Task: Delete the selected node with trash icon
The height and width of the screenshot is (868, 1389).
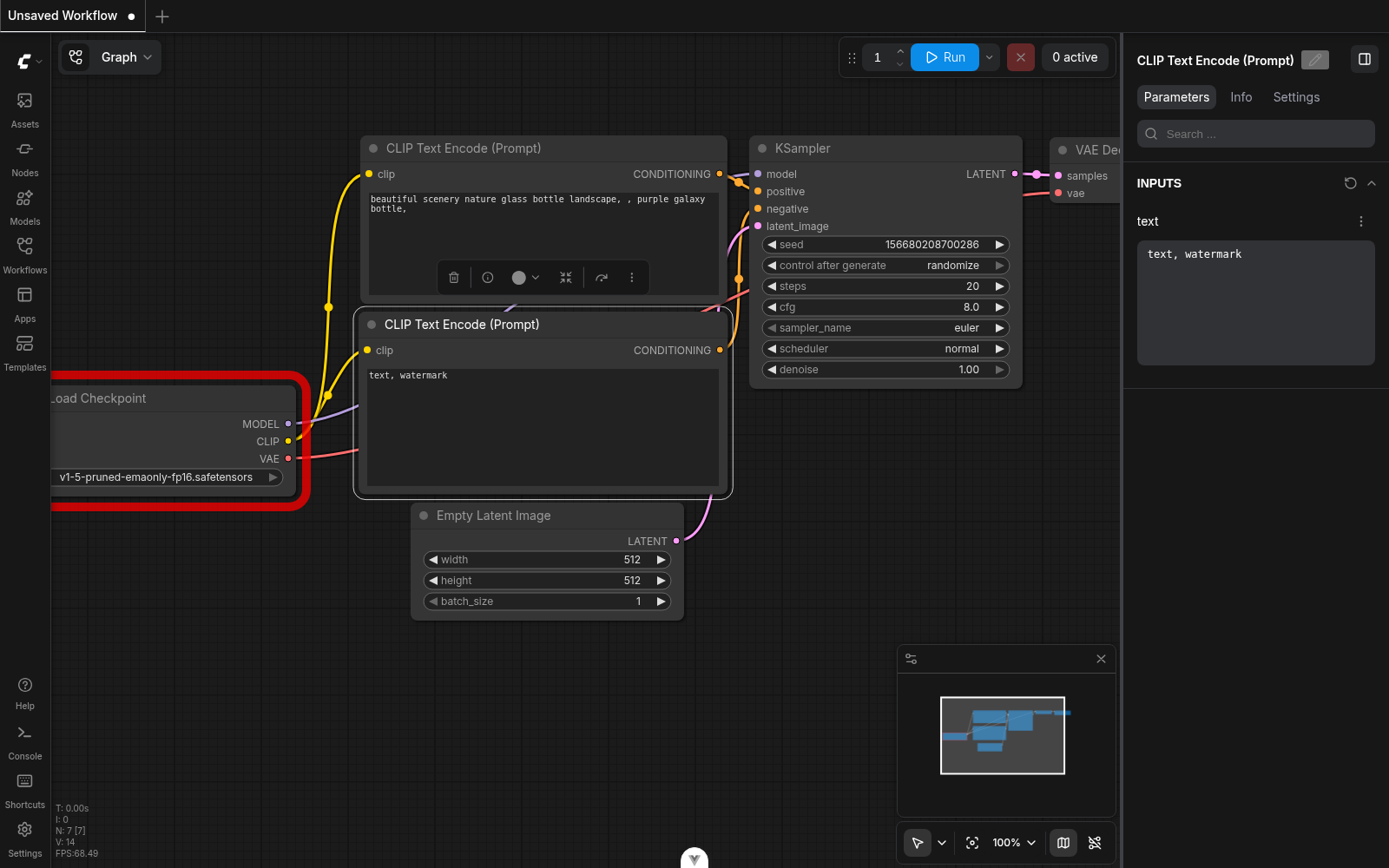Action: [454, 278]
